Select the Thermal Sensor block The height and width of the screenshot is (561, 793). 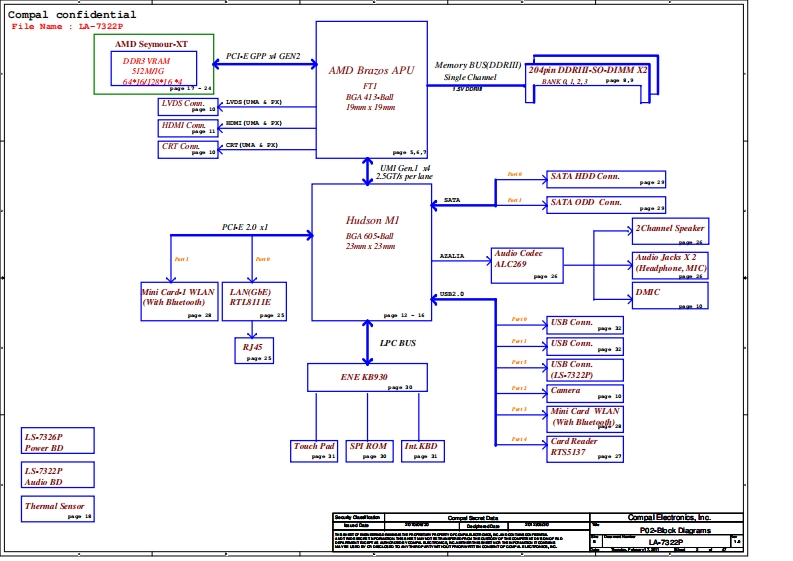click(58, 508)
